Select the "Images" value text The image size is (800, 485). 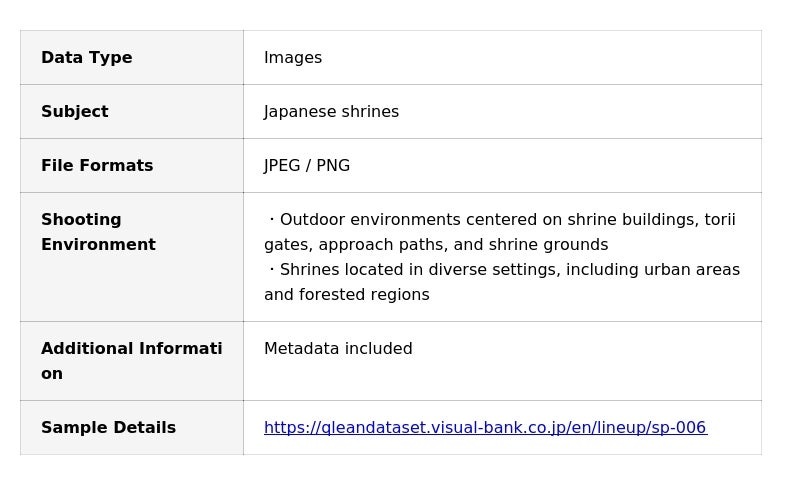pos(293,58)
